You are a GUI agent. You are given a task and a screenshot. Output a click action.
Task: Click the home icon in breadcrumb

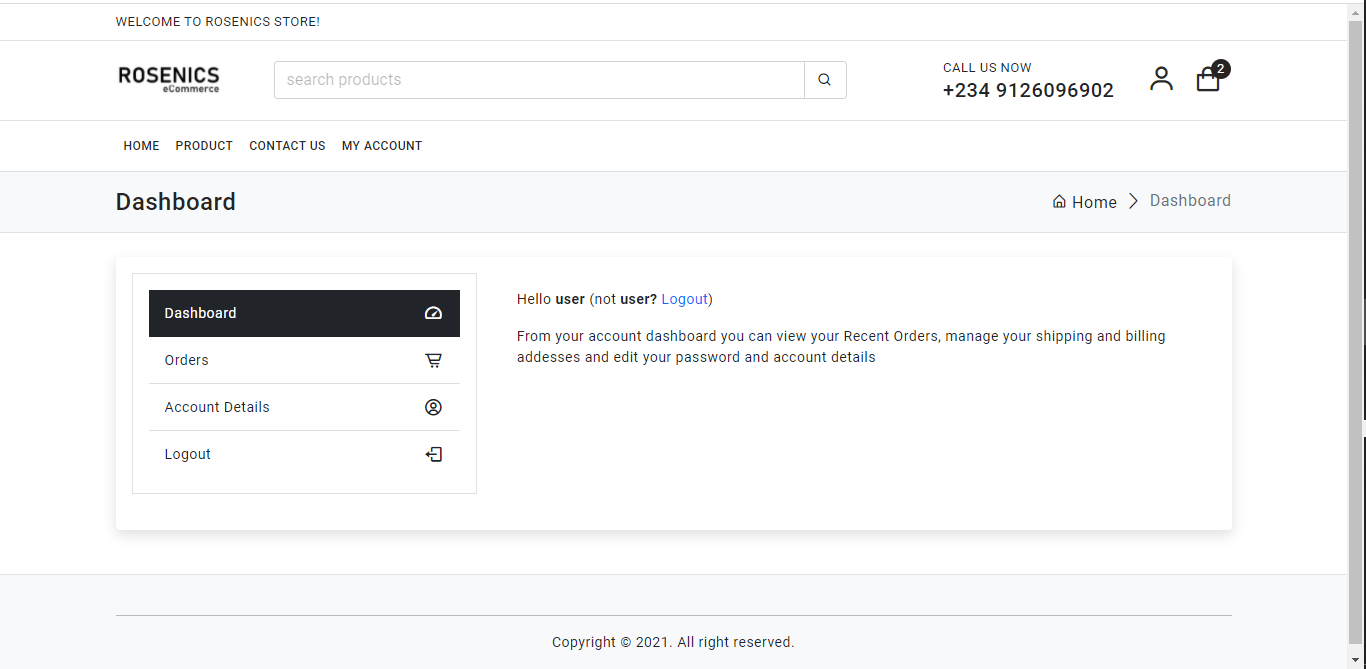[1059, 201]
